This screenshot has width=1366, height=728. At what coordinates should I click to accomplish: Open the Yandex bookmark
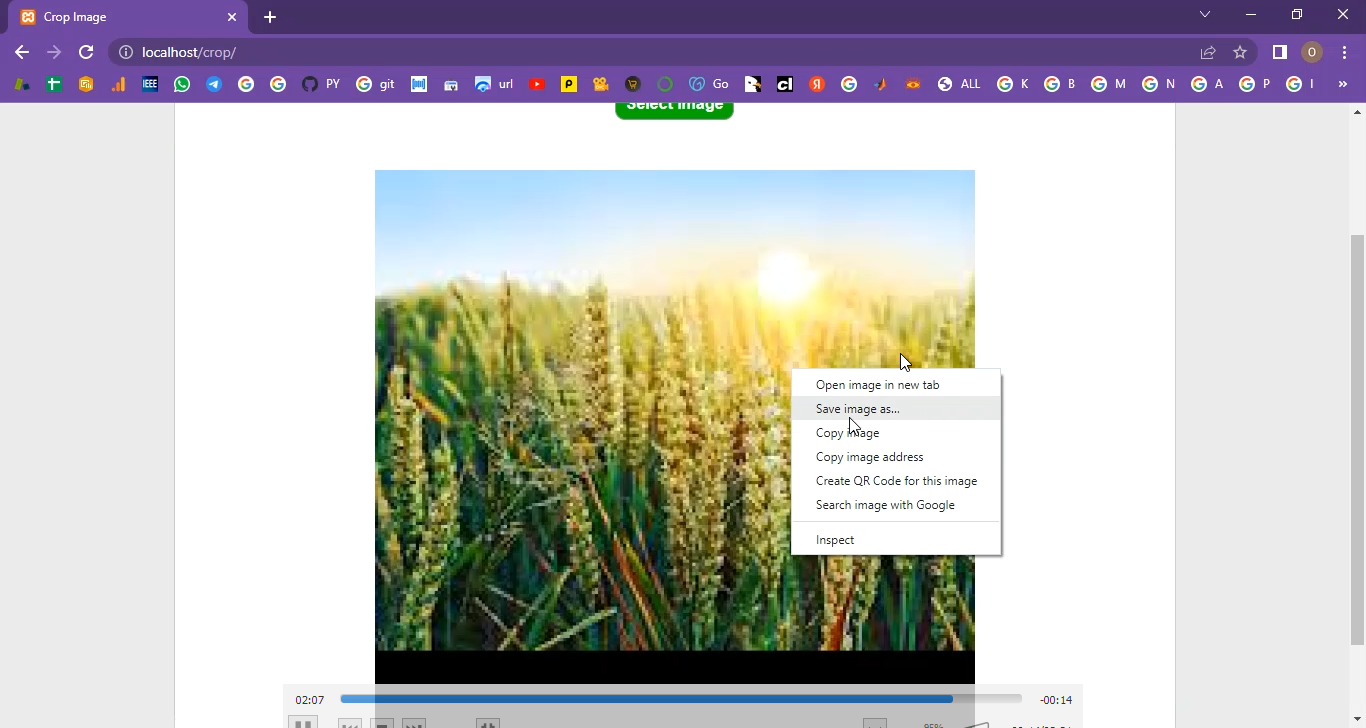pos(817,84)
